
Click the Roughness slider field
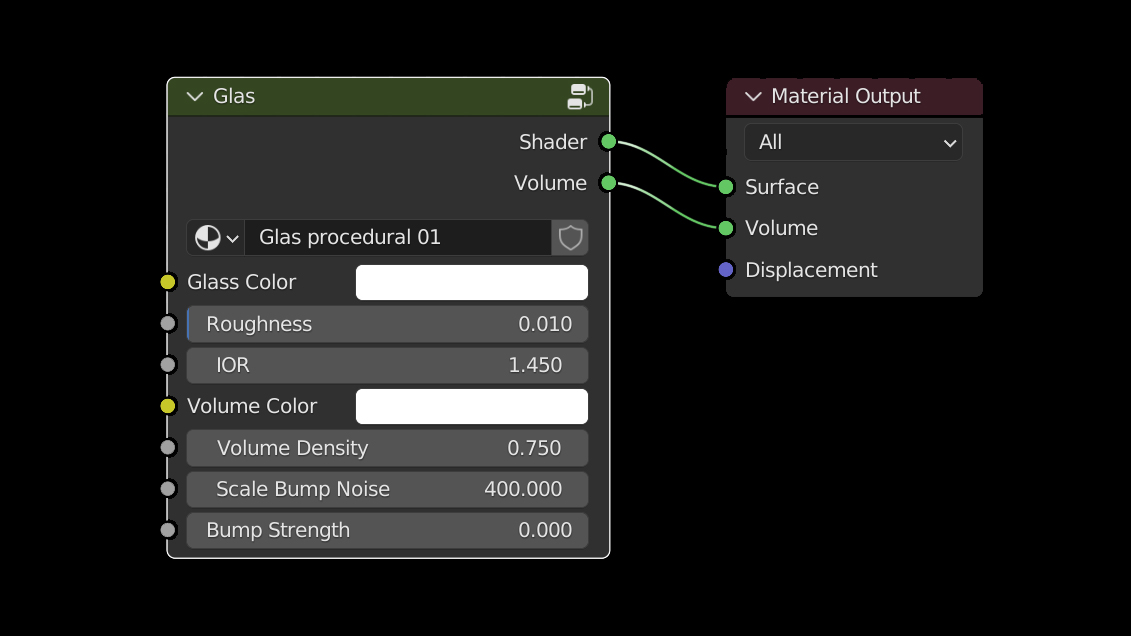[x=387, y=324]
